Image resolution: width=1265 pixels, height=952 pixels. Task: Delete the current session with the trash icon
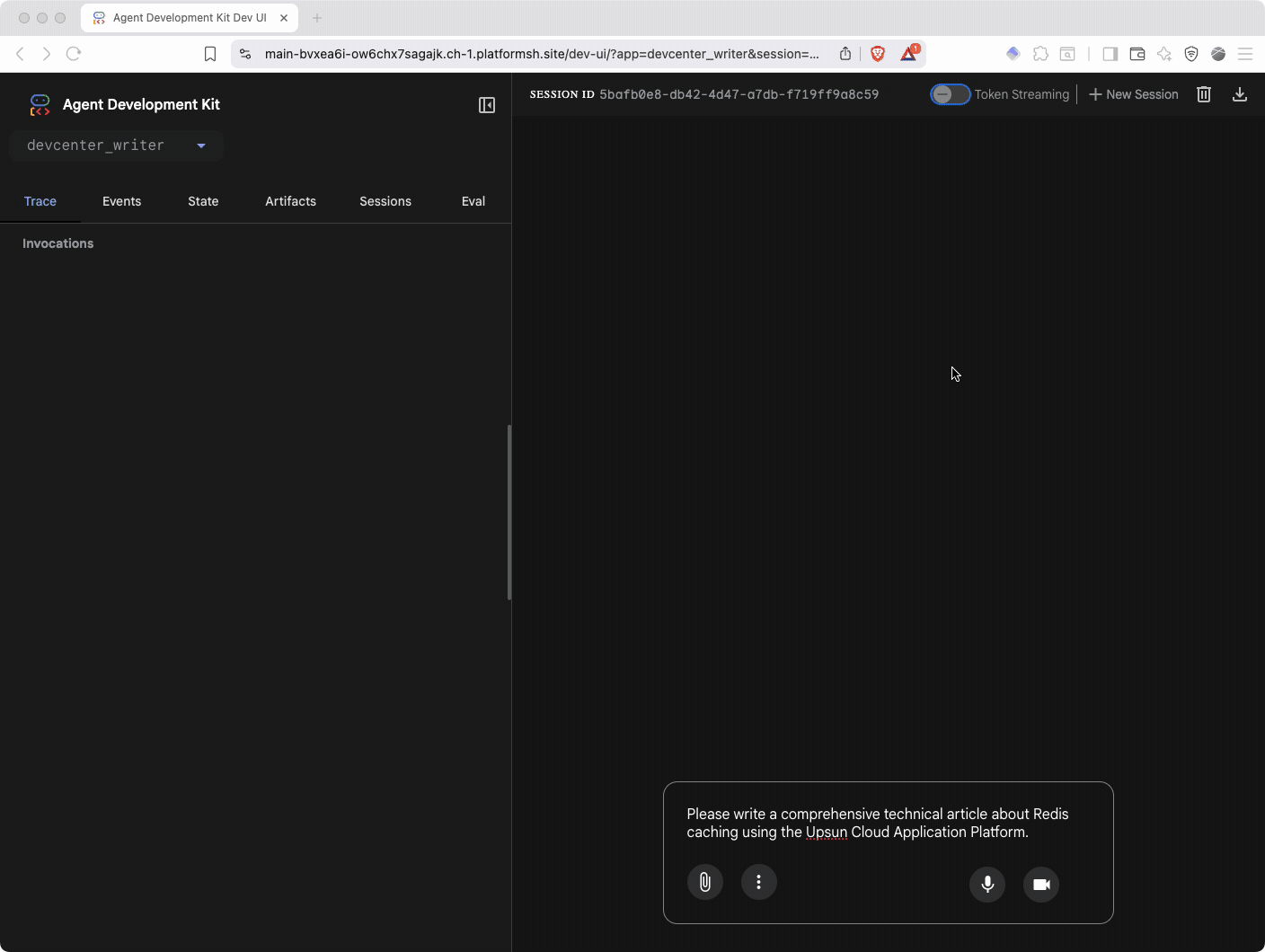click(1204, 94)
